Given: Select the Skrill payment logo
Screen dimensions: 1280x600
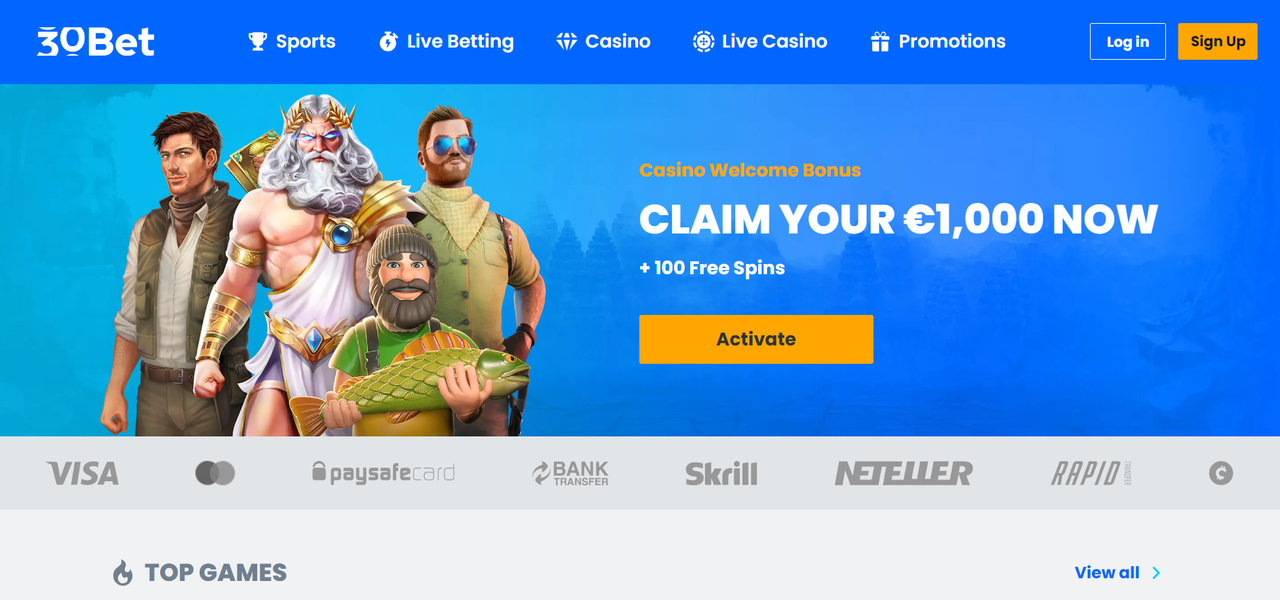Looking at the screenshot, I should 721,473.
